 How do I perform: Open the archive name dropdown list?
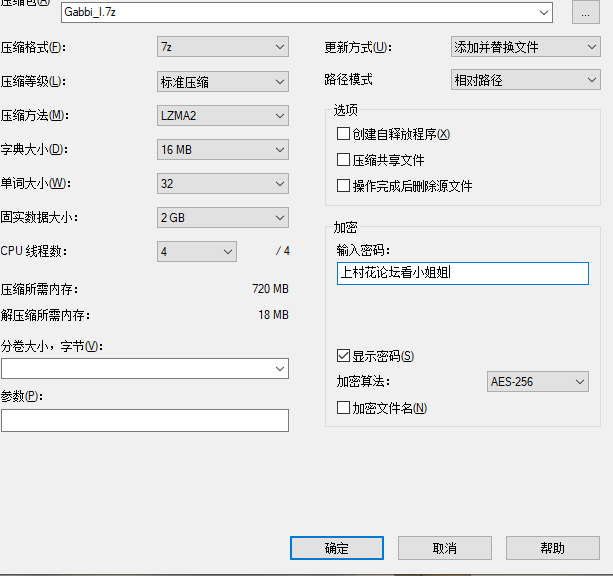coord(544,13)
